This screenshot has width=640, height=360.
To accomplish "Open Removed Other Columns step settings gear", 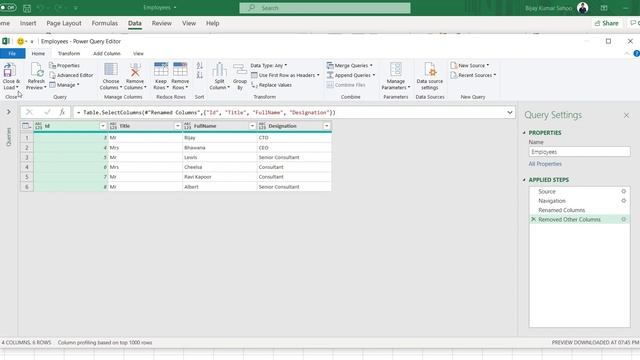I will pos(624,220).
